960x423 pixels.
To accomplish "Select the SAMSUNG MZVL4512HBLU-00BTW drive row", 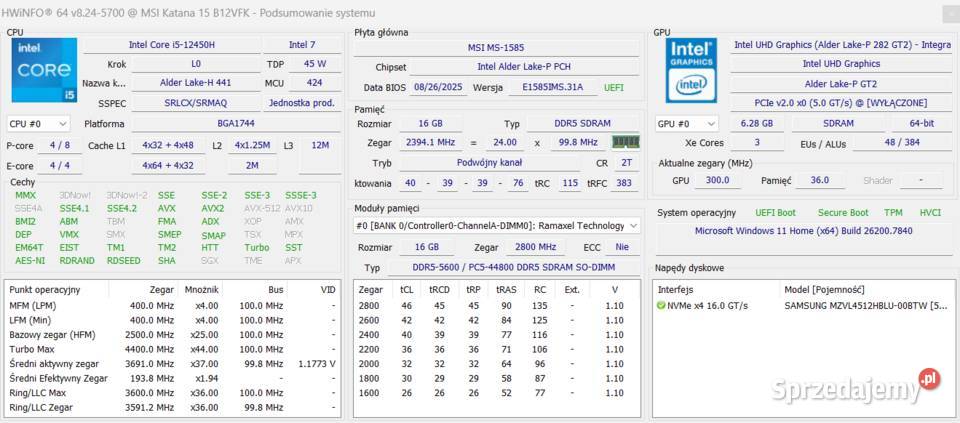I will point(803,305).
